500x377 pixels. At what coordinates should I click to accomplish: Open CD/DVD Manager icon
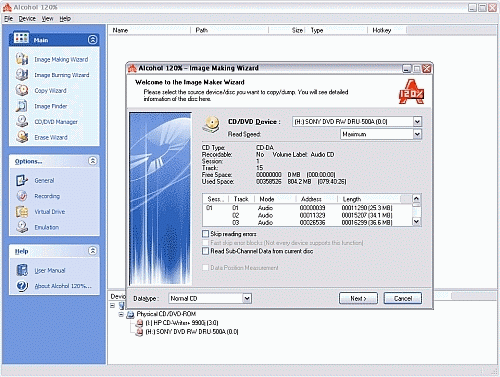(x=22, y=122)
